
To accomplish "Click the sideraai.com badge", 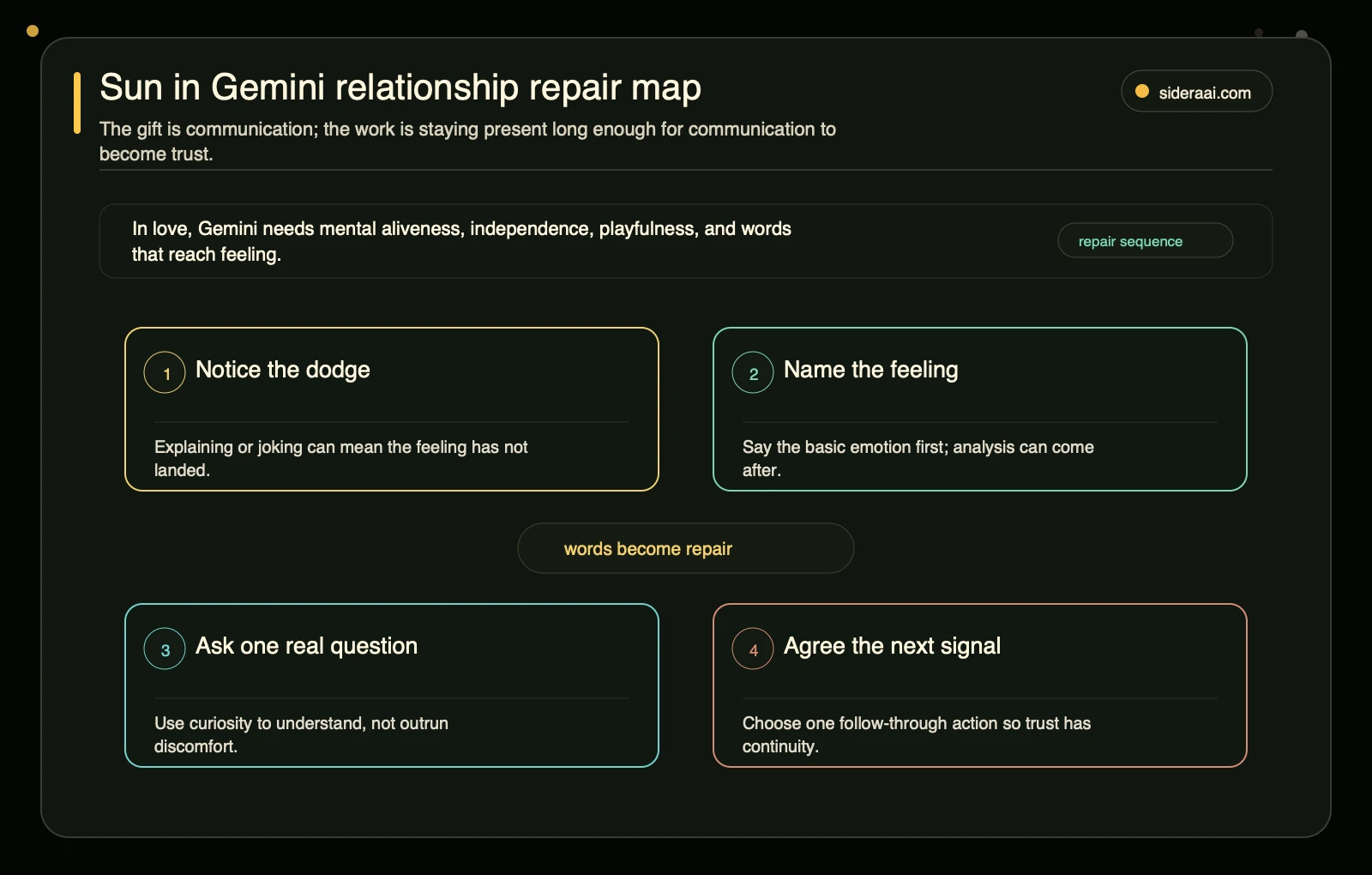I will click(1196, 91).
